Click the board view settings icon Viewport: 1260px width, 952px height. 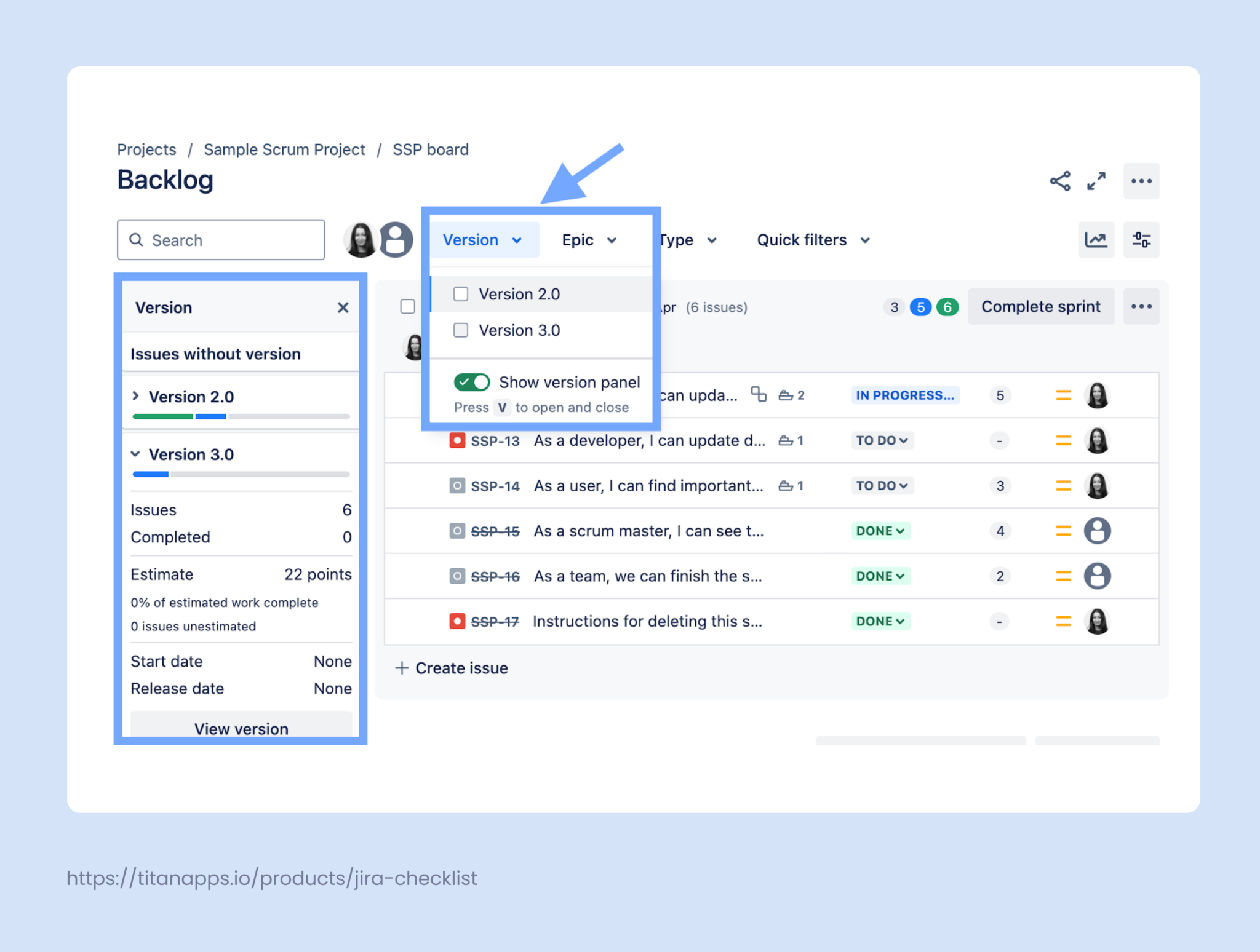1142,240
